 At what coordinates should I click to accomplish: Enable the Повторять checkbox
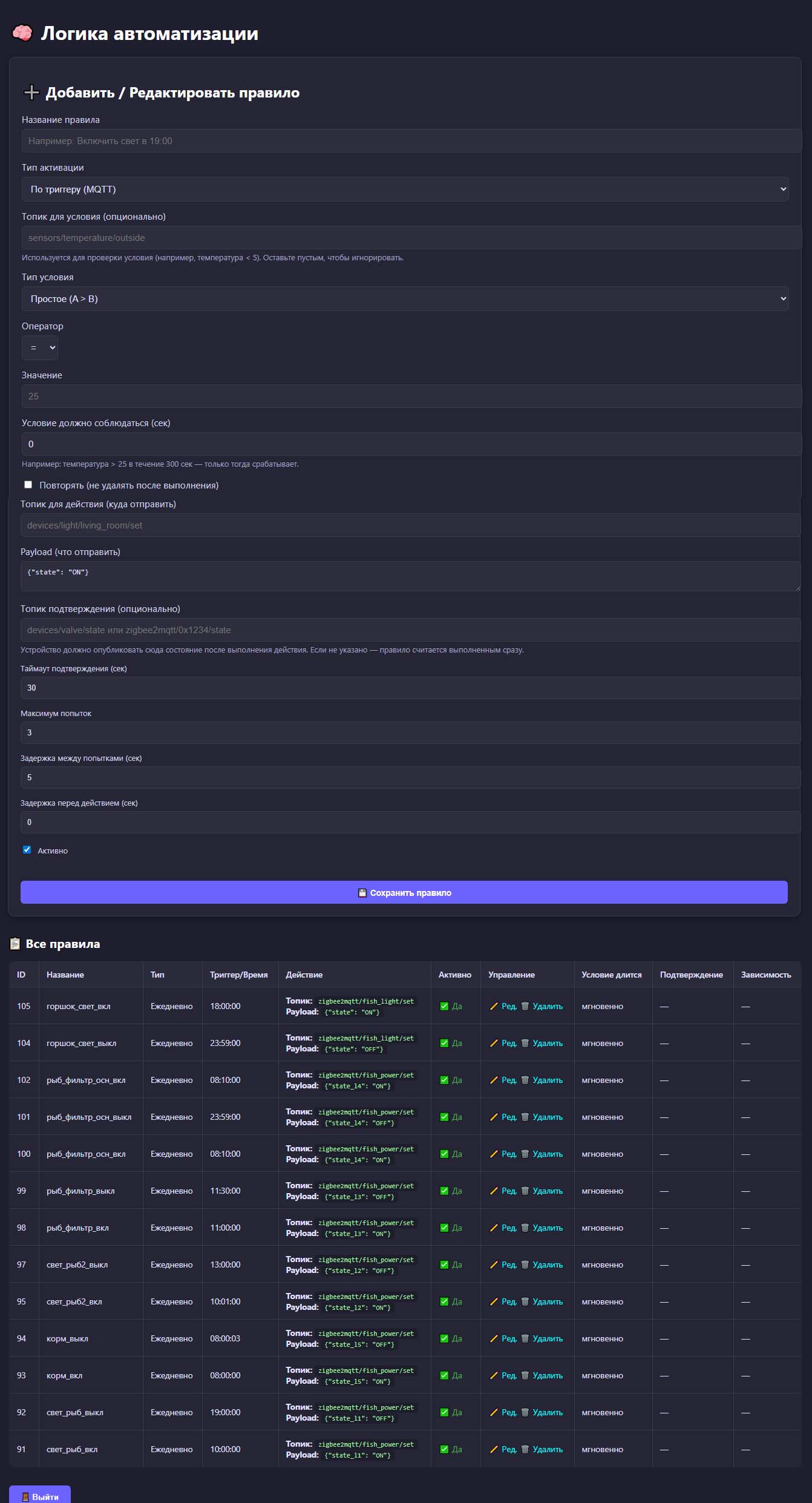tap(28, 485)
